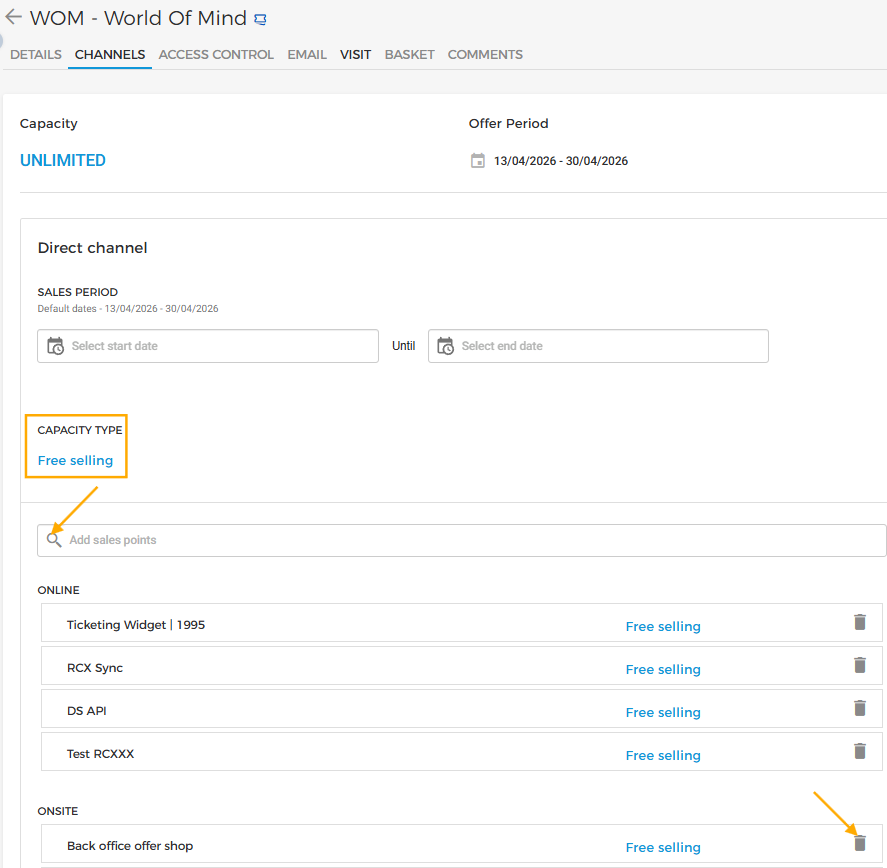The height and width of the screenshot is (868, 887).
Task: Open Free selling option for DS API
Action: point(663,713)
